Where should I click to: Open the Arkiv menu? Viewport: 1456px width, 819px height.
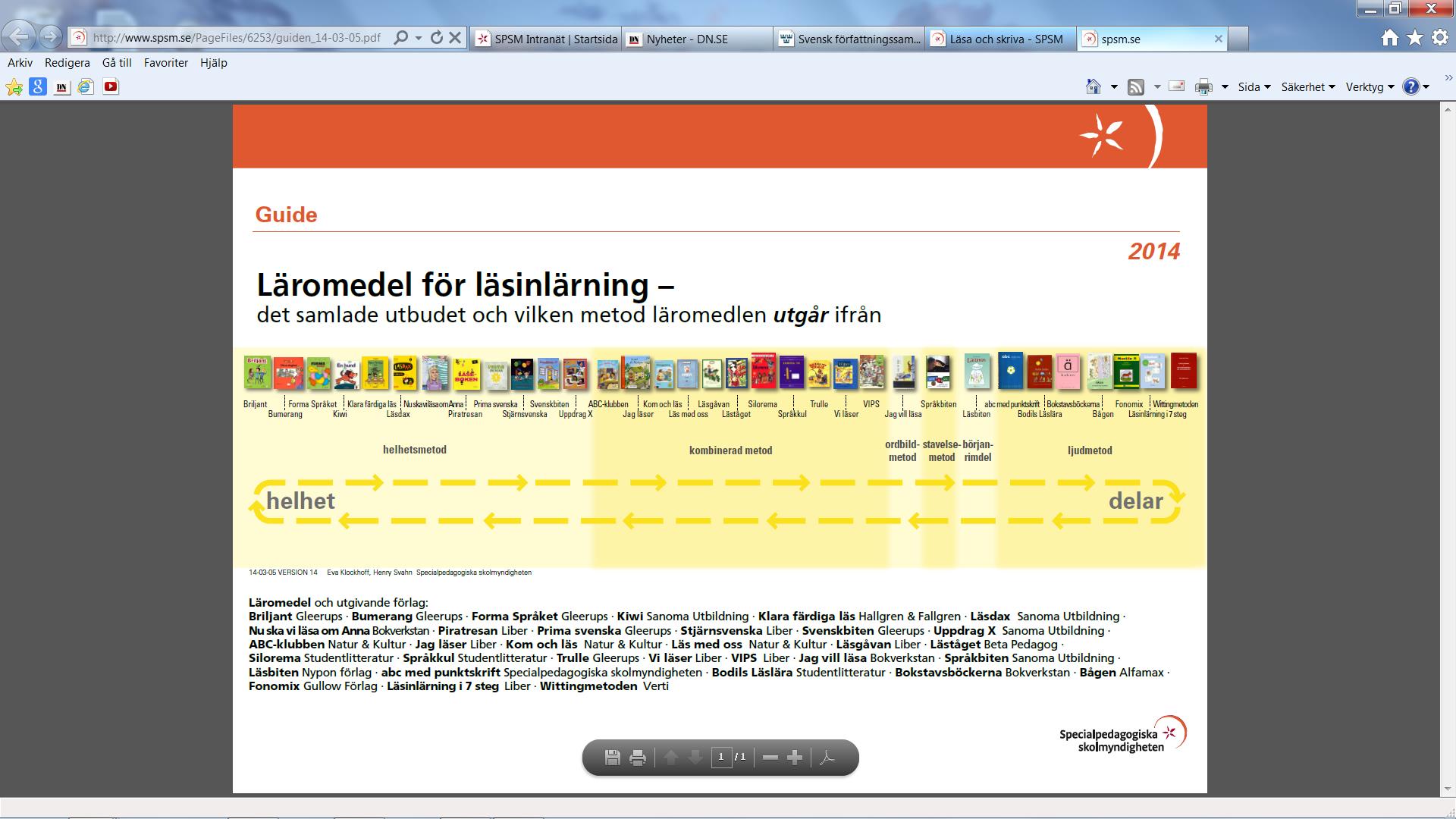(20, 63)
